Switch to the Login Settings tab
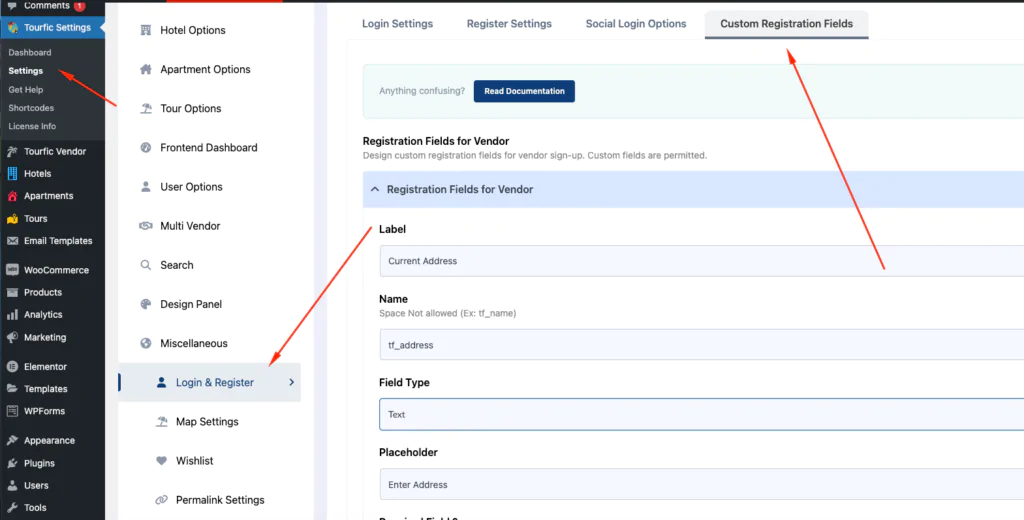1024x520 pixels. click(398, 24)
